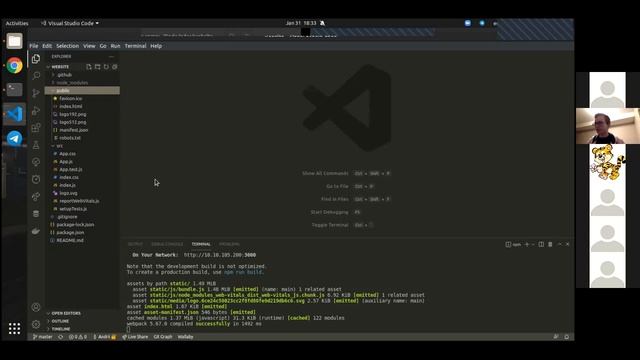
Task: Open the File menu
Action: click(34, 46)
